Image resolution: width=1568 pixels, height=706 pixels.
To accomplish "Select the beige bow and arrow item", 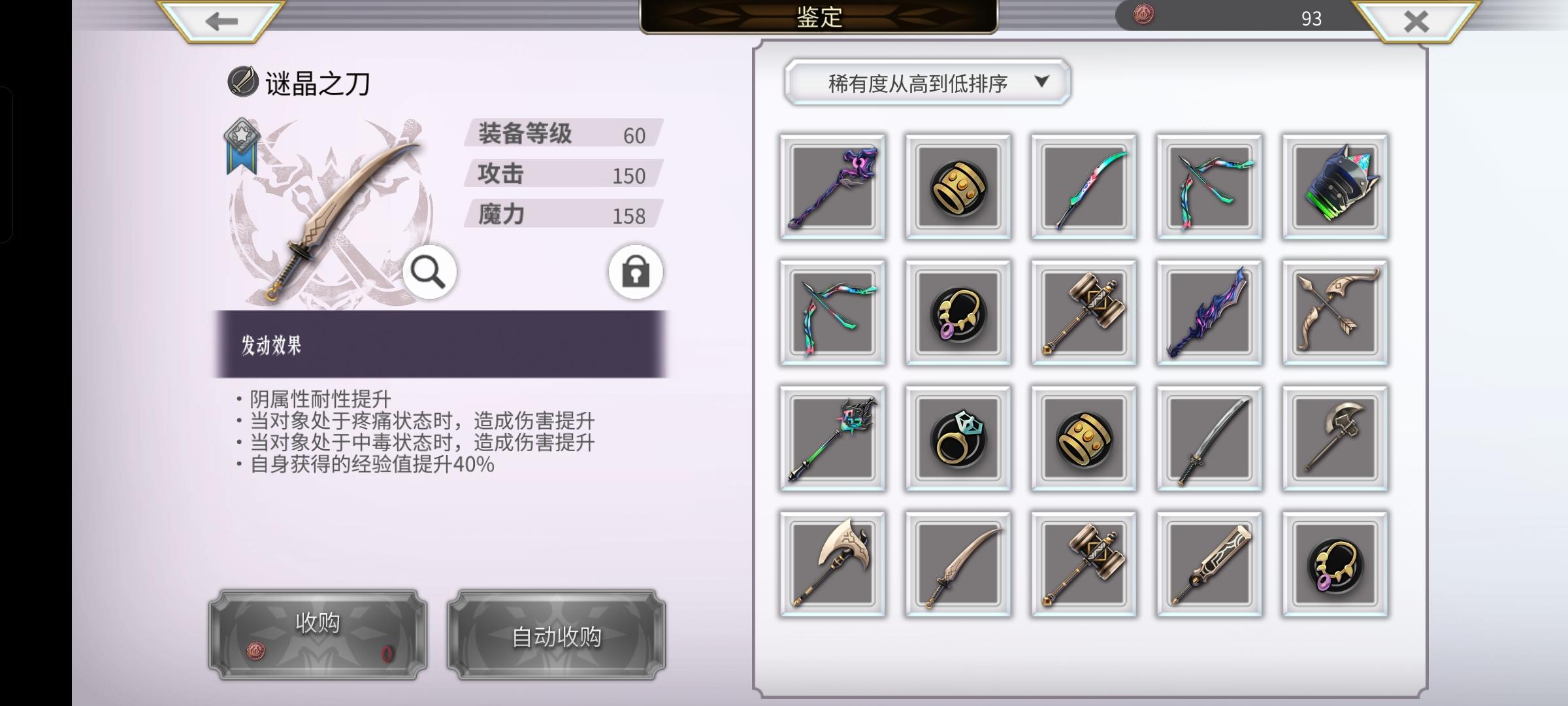I will pos(1335,312).
